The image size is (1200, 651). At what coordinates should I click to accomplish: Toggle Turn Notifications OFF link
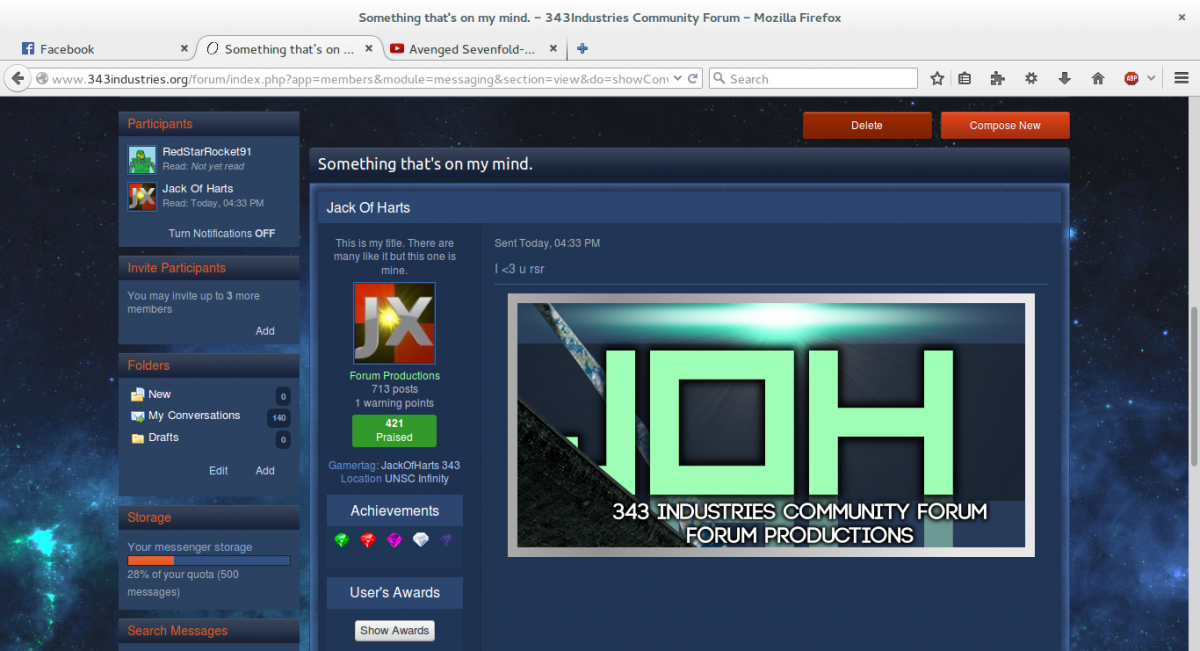click(221, 233)
